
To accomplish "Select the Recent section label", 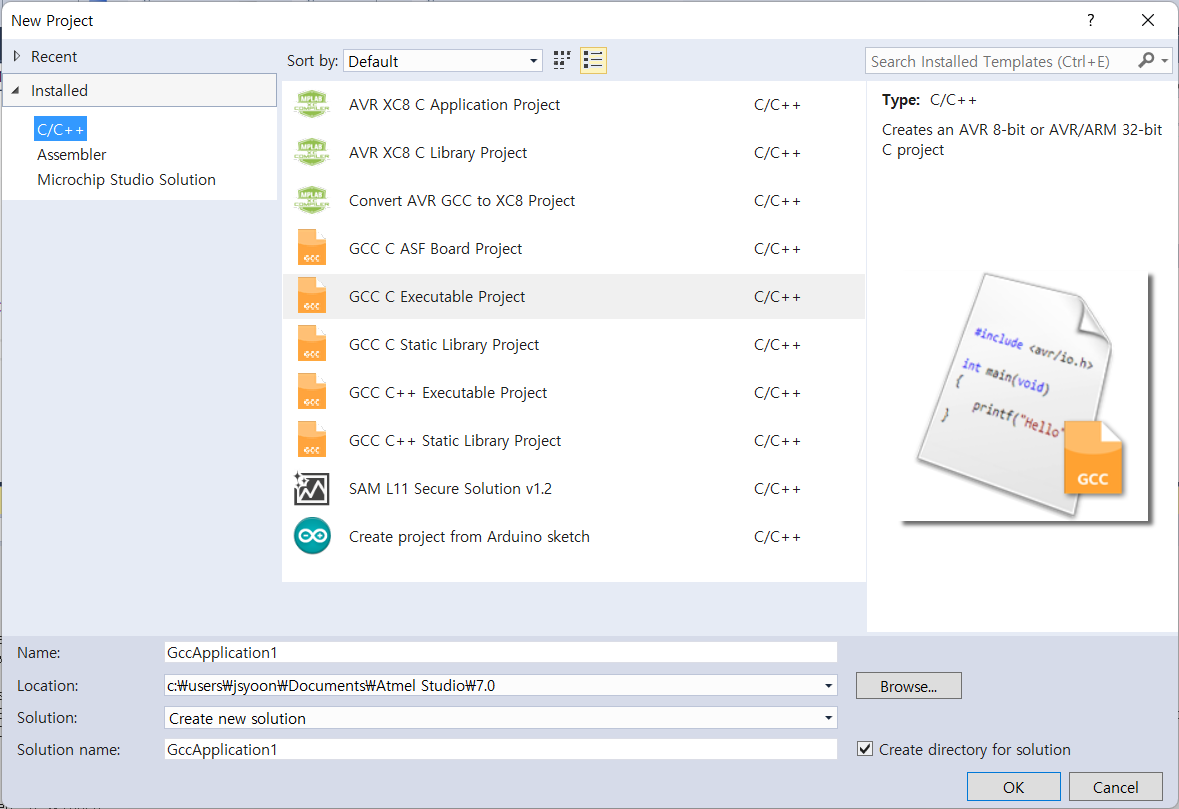I will point(53,56).
